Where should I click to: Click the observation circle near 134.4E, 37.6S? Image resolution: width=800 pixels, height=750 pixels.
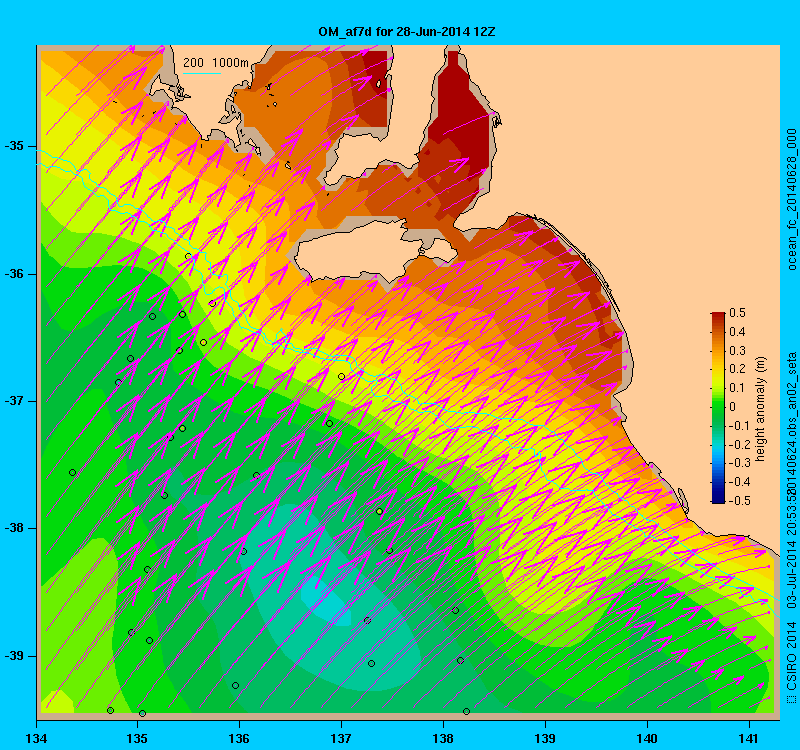pyautogui.click(x=72, y=473)
